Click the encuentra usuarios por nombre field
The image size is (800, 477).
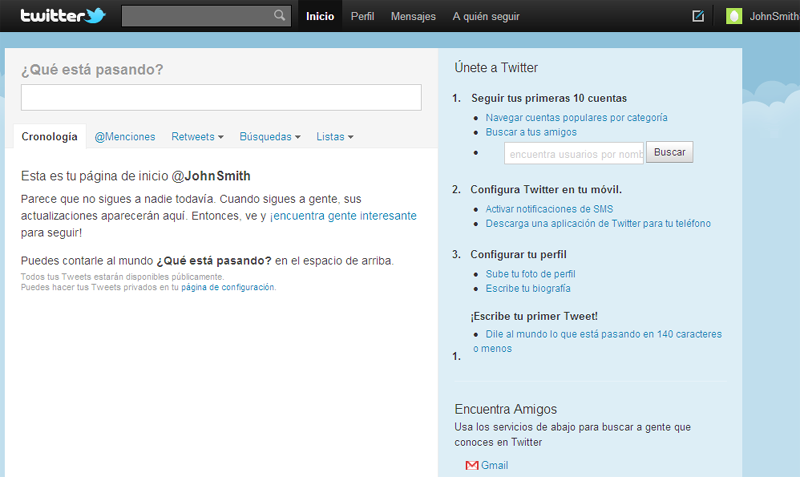click(x=574, y=153)
